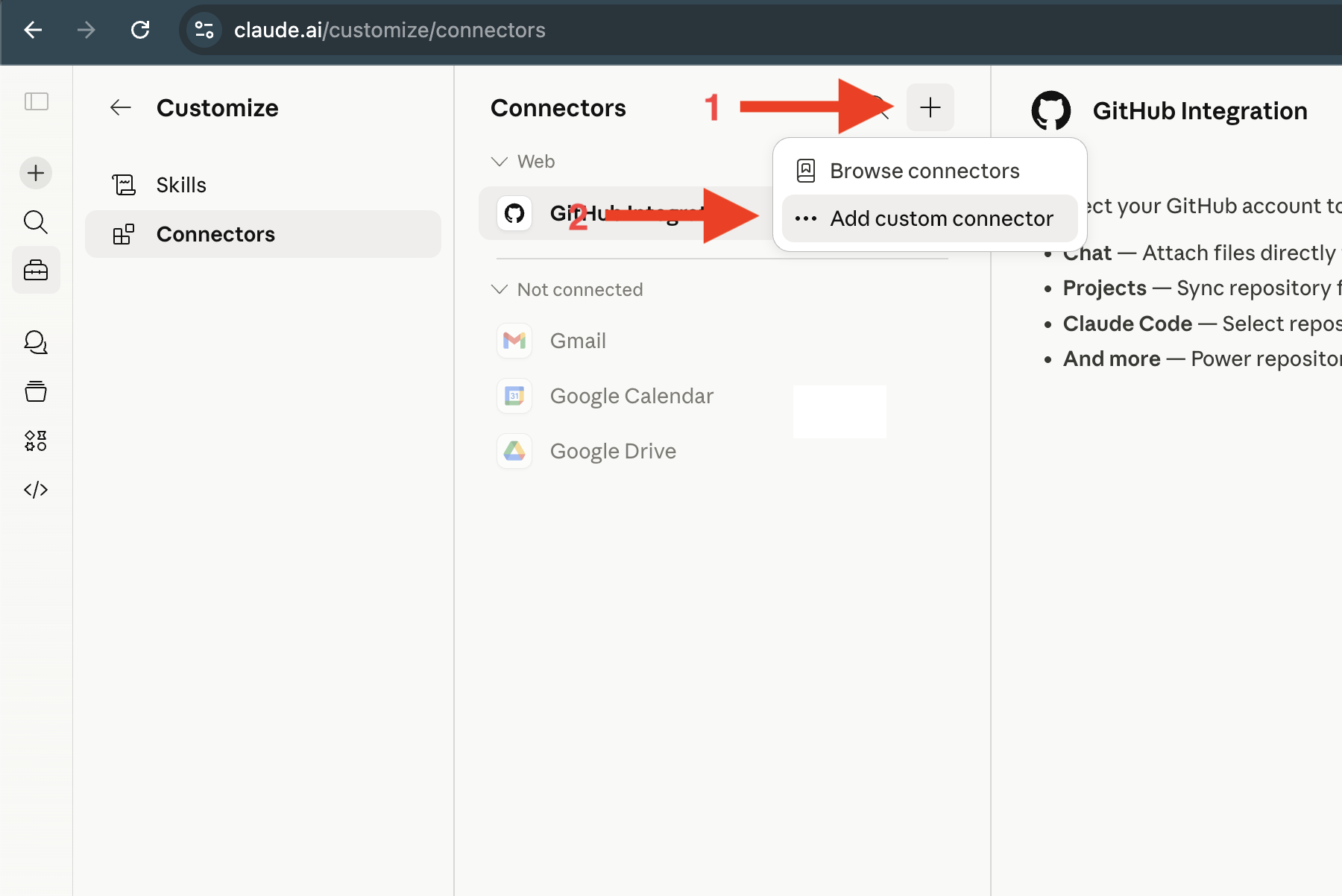Click the browser address bar URL
The width and height of the screenshot is (1342, 896).
coord(389,30)
